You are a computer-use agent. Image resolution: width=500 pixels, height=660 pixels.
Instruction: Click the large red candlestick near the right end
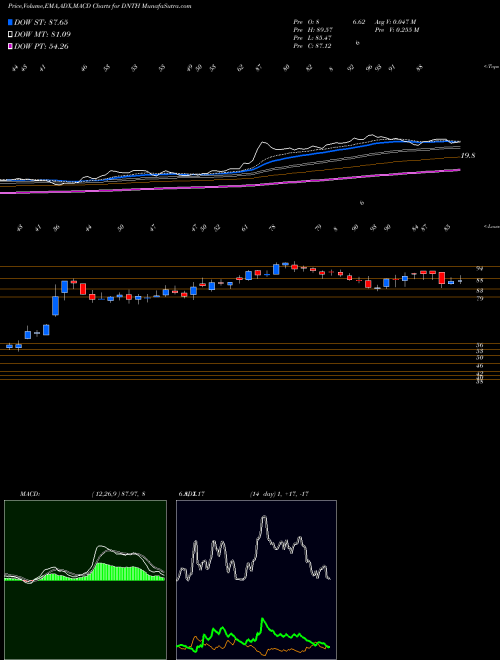(442, 278)
